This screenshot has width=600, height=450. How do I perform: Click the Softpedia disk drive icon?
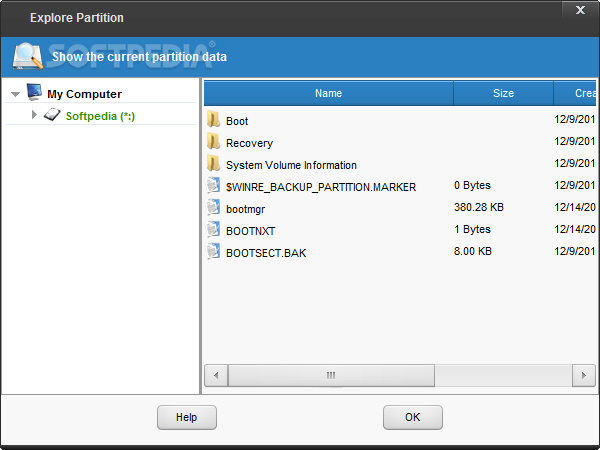coord(52,115)
